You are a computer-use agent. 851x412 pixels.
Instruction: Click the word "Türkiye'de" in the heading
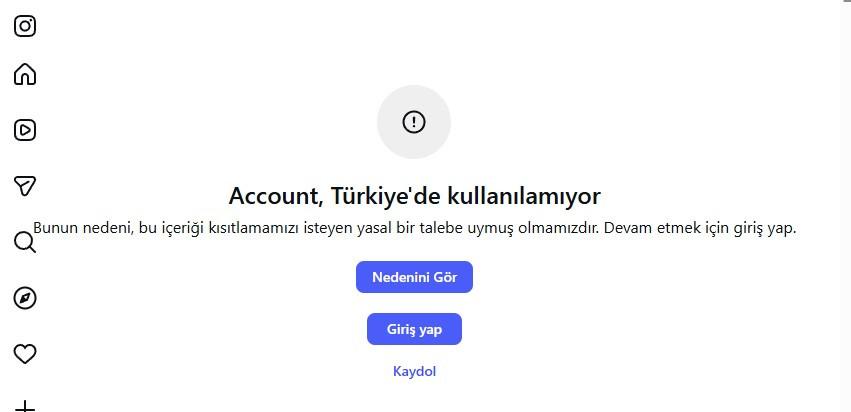386,196
